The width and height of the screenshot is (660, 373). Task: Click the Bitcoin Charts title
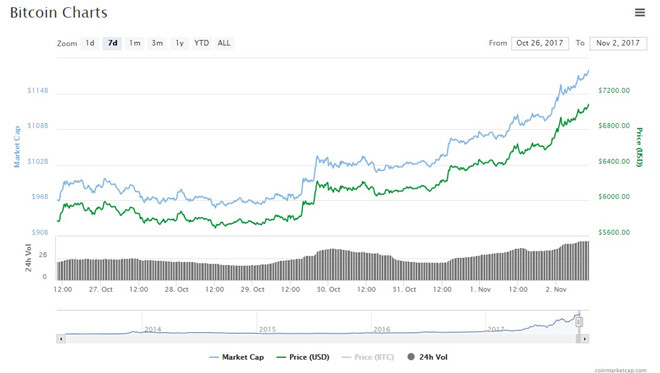coord(59,13)
